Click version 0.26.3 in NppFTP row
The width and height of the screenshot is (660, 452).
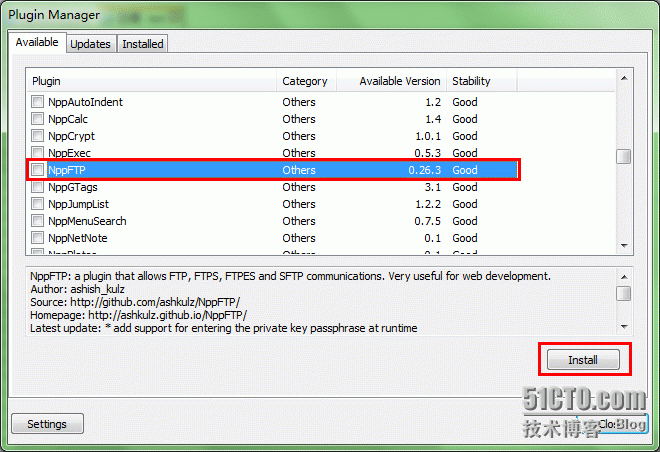(x=425, y=170)
